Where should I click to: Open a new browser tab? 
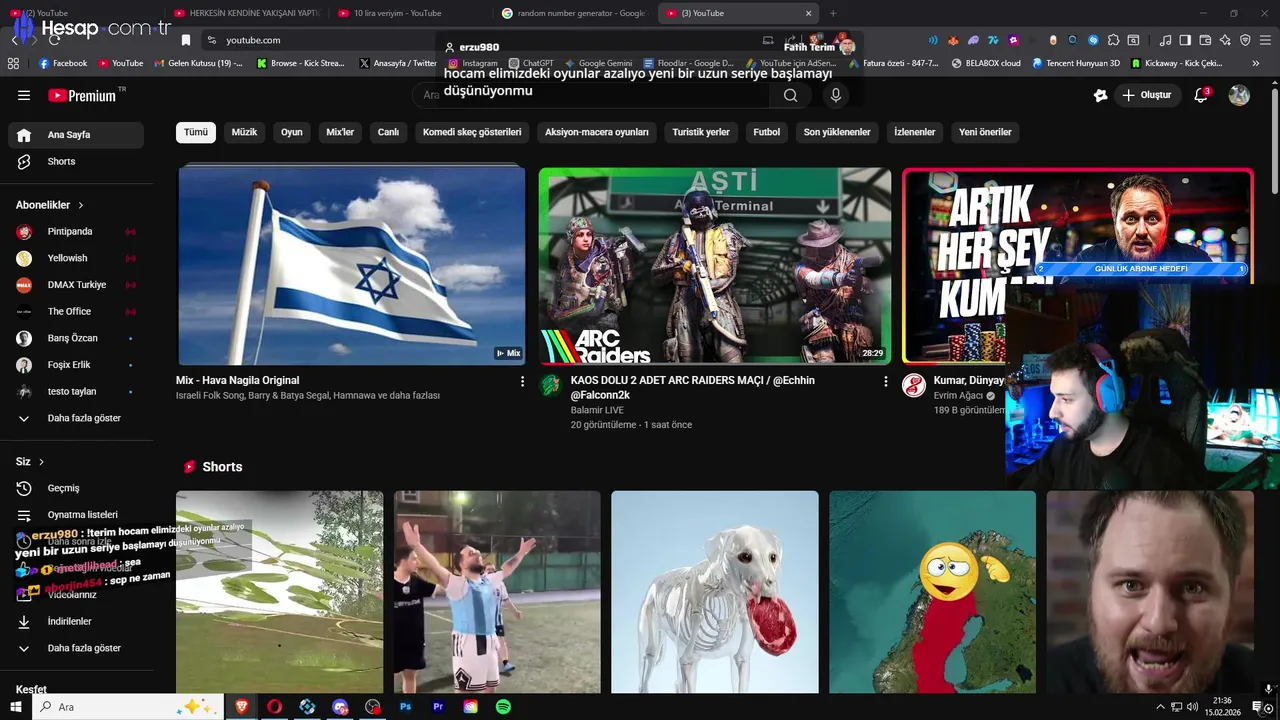point(833,13)
